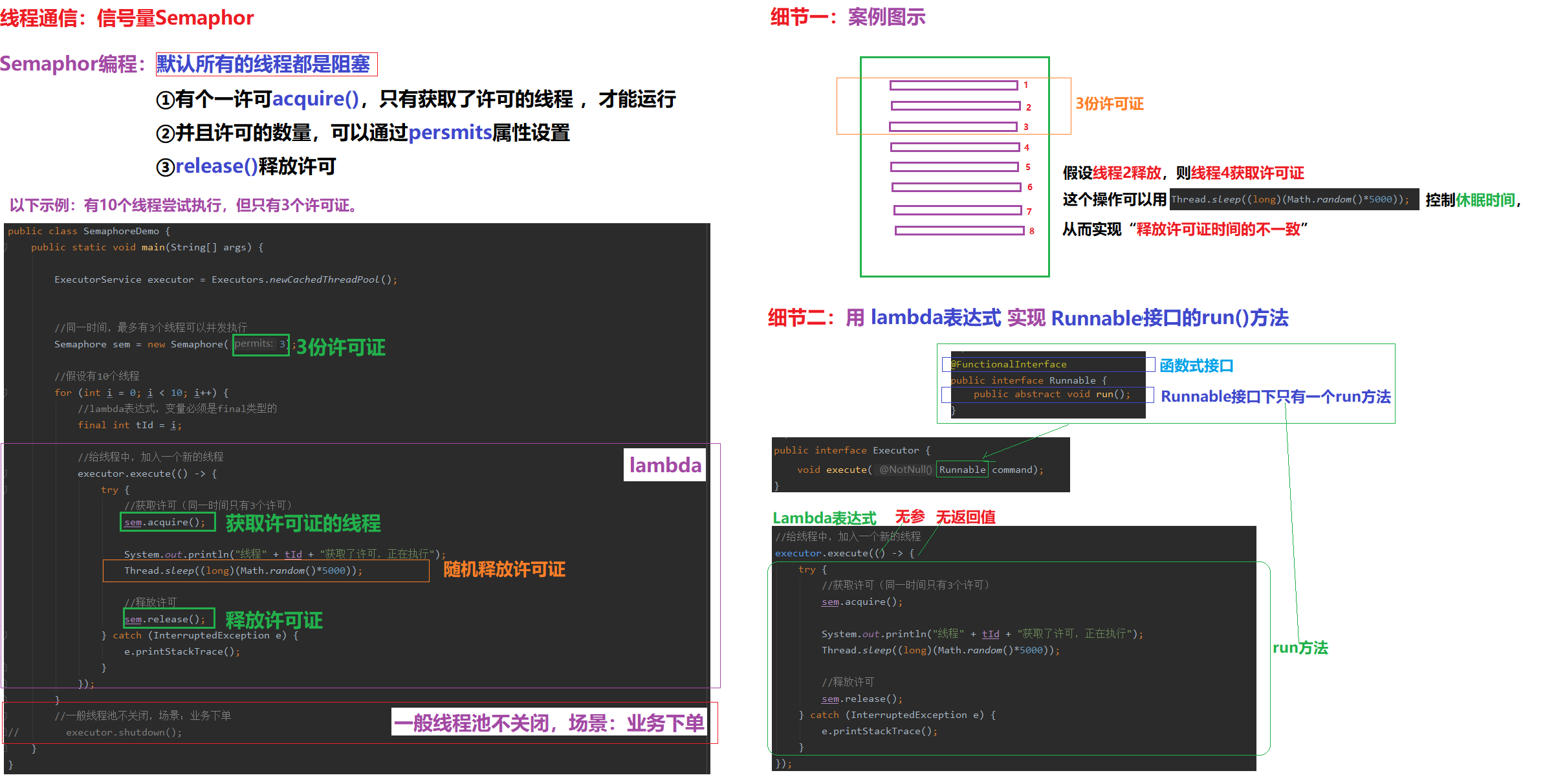
Task: Click the Thread.sleep snippet beside 这个操作可以用
Action: pos(1293,200)
